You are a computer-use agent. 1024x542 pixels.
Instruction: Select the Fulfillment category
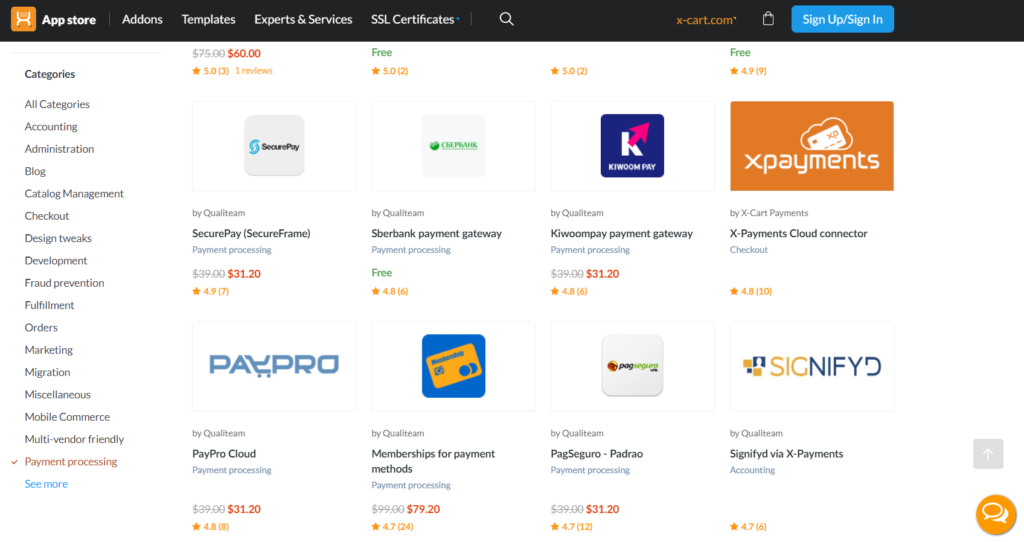(49, 305)
